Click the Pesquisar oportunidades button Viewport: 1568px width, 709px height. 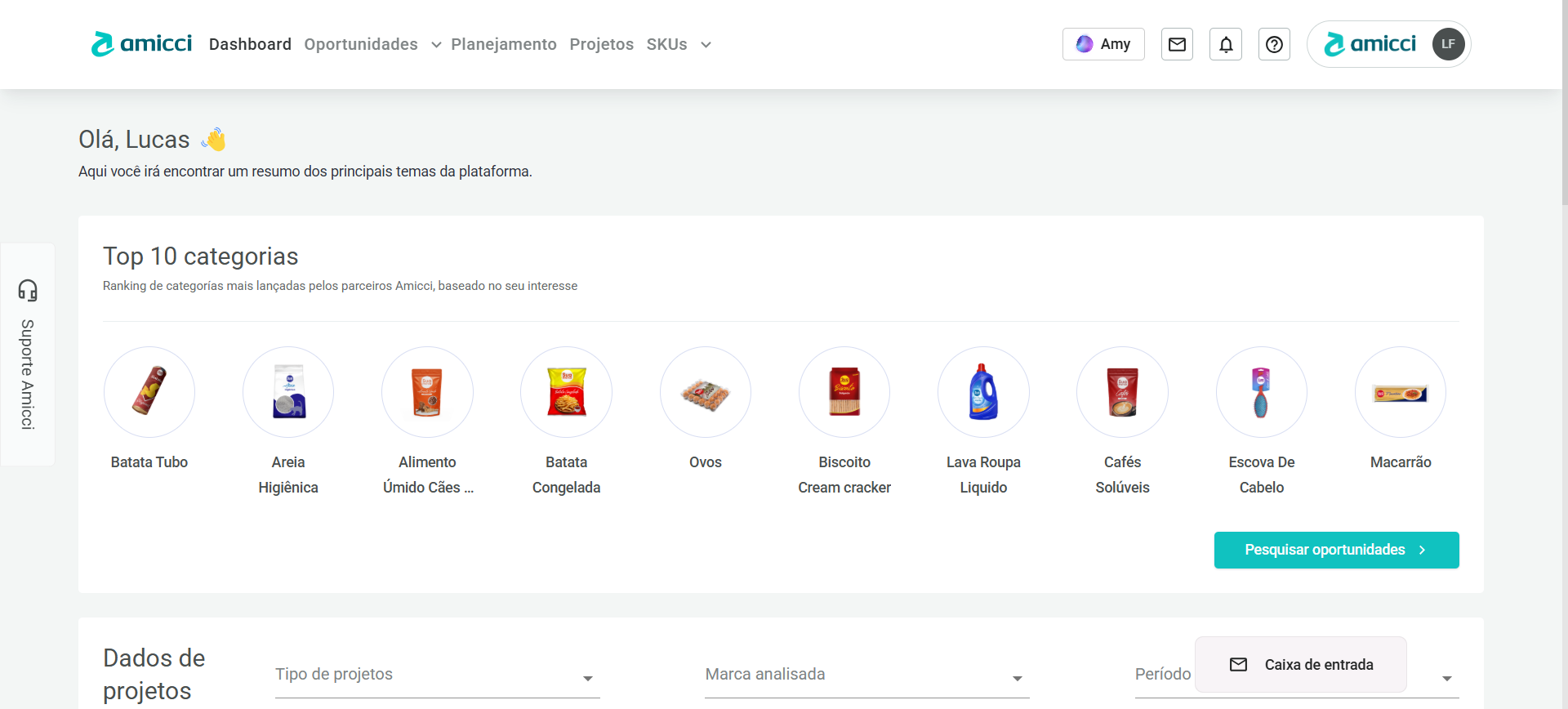(1336, 550)
